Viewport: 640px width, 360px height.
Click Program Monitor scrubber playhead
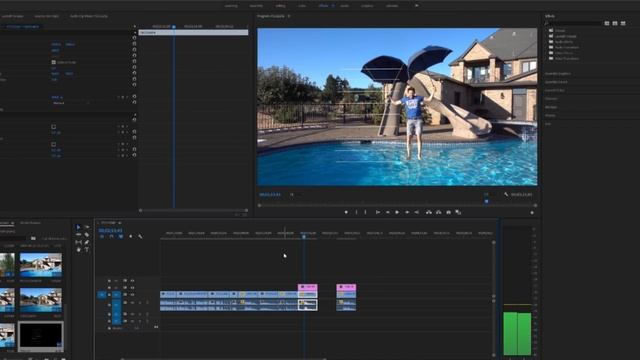[487, 201]
